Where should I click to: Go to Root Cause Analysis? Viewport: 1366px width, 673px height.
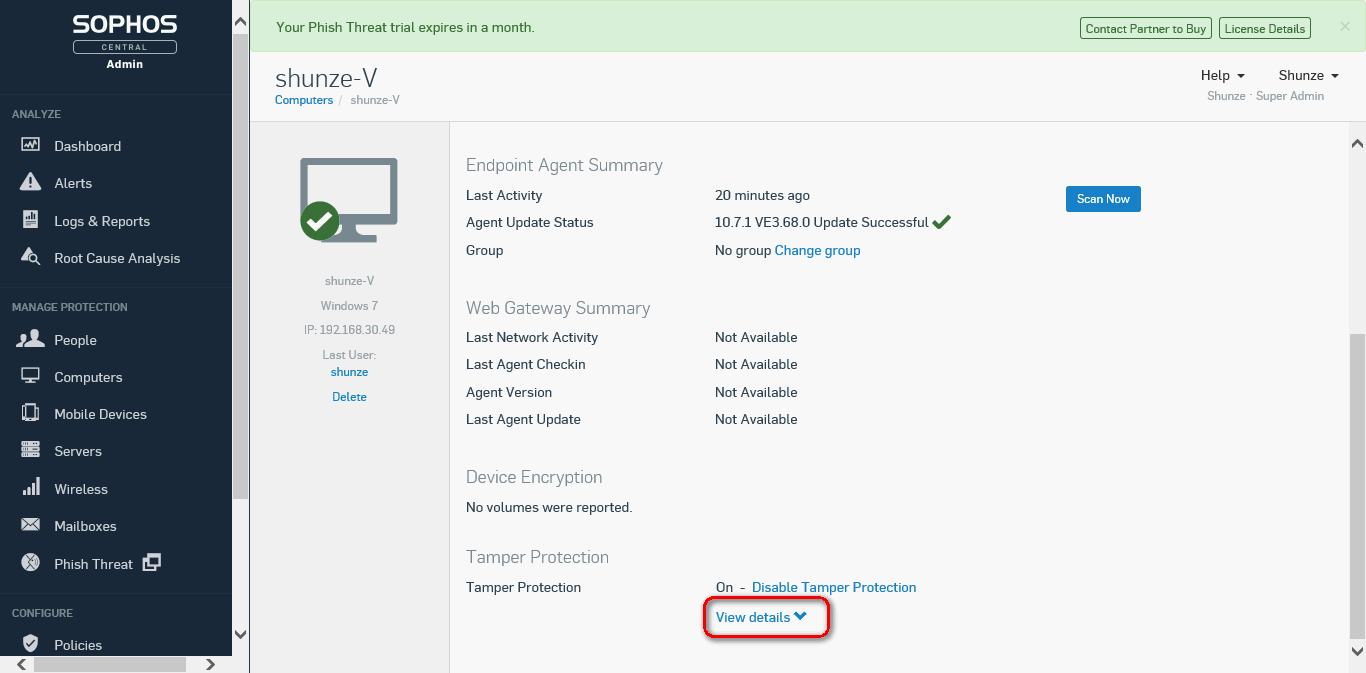[x=117, y=258]
